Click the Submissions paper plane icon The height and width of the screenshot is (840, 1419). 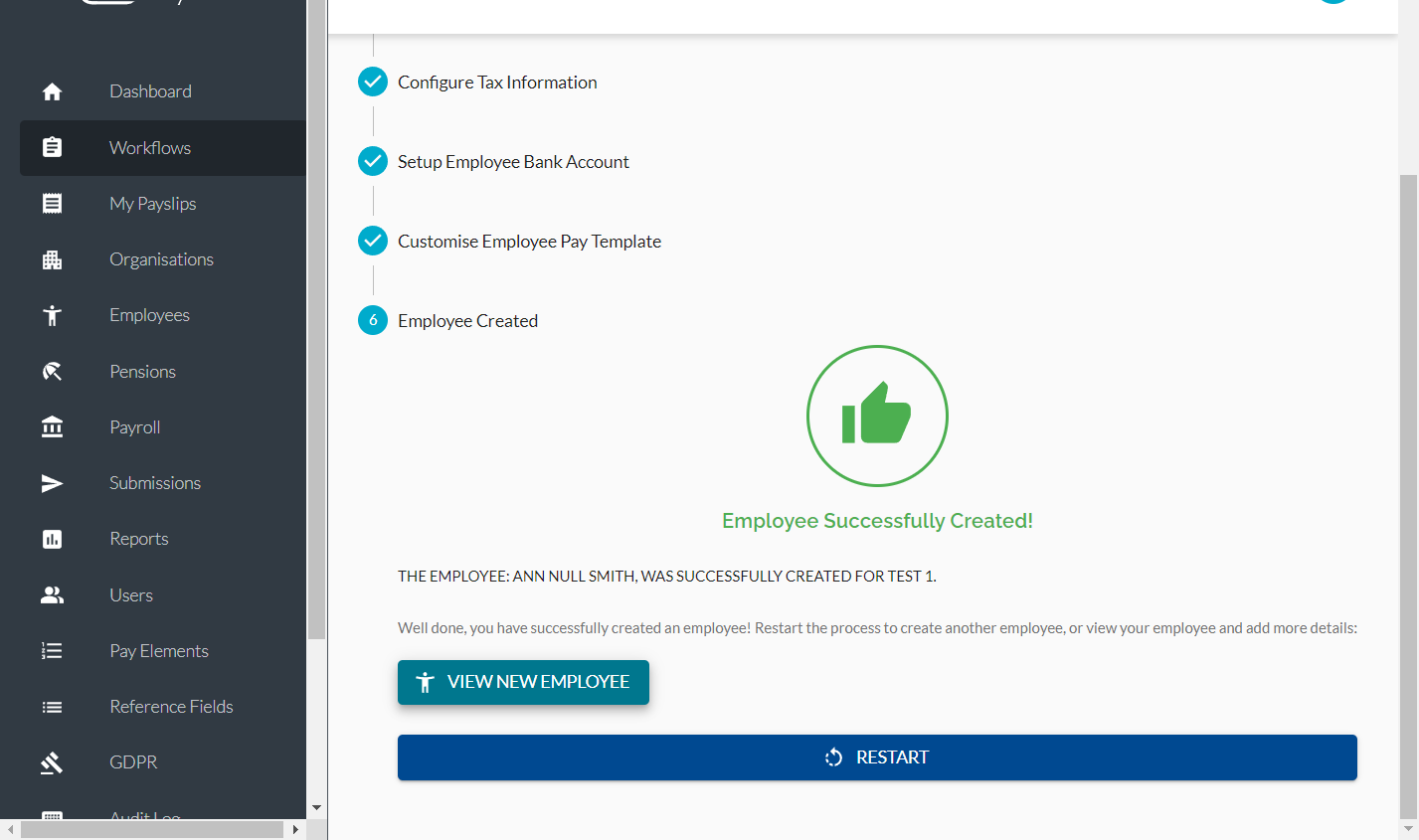[52, 483]
